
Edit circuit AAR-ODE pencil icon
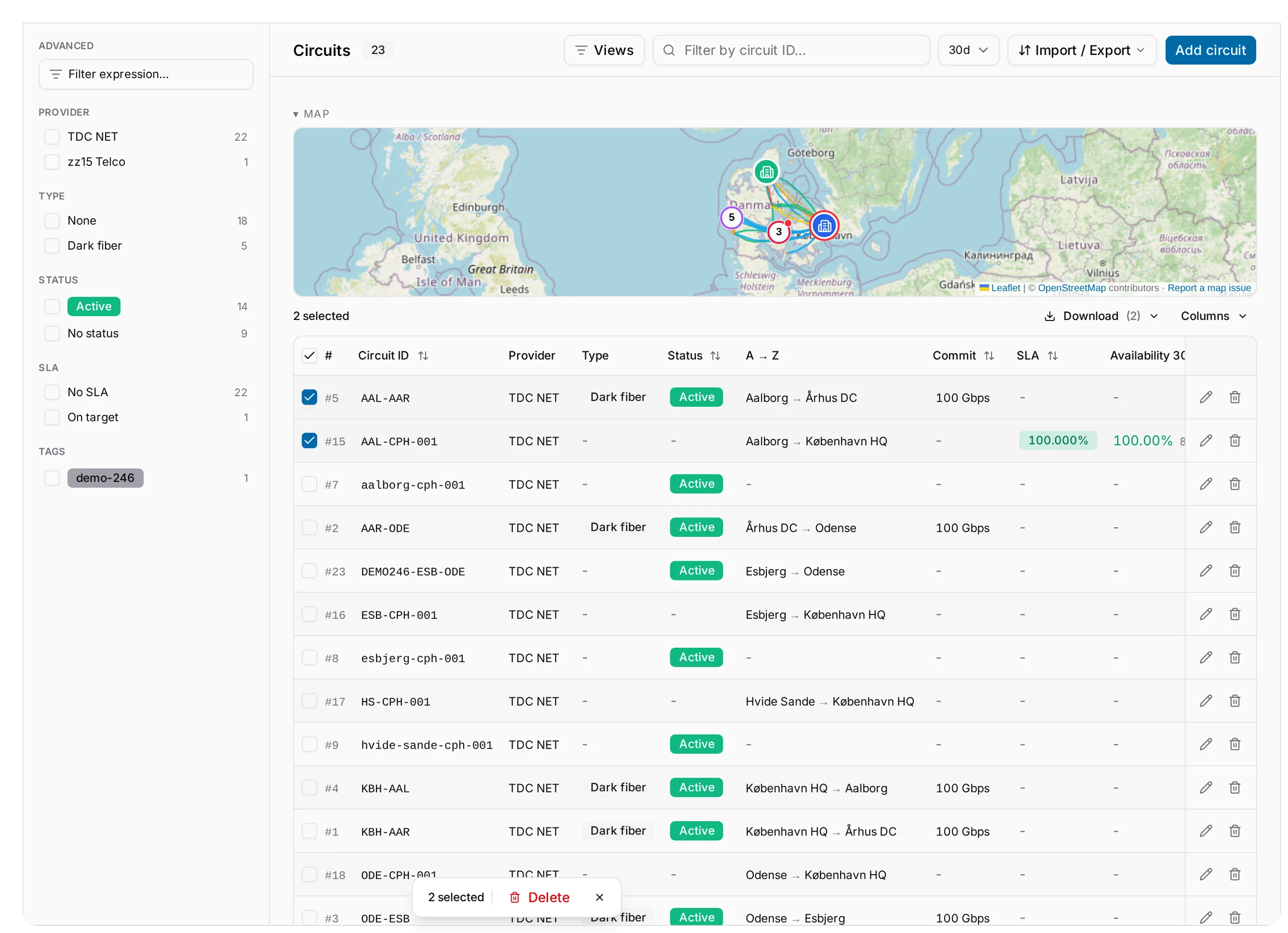pyautogui.click(x=1206, y=527)
